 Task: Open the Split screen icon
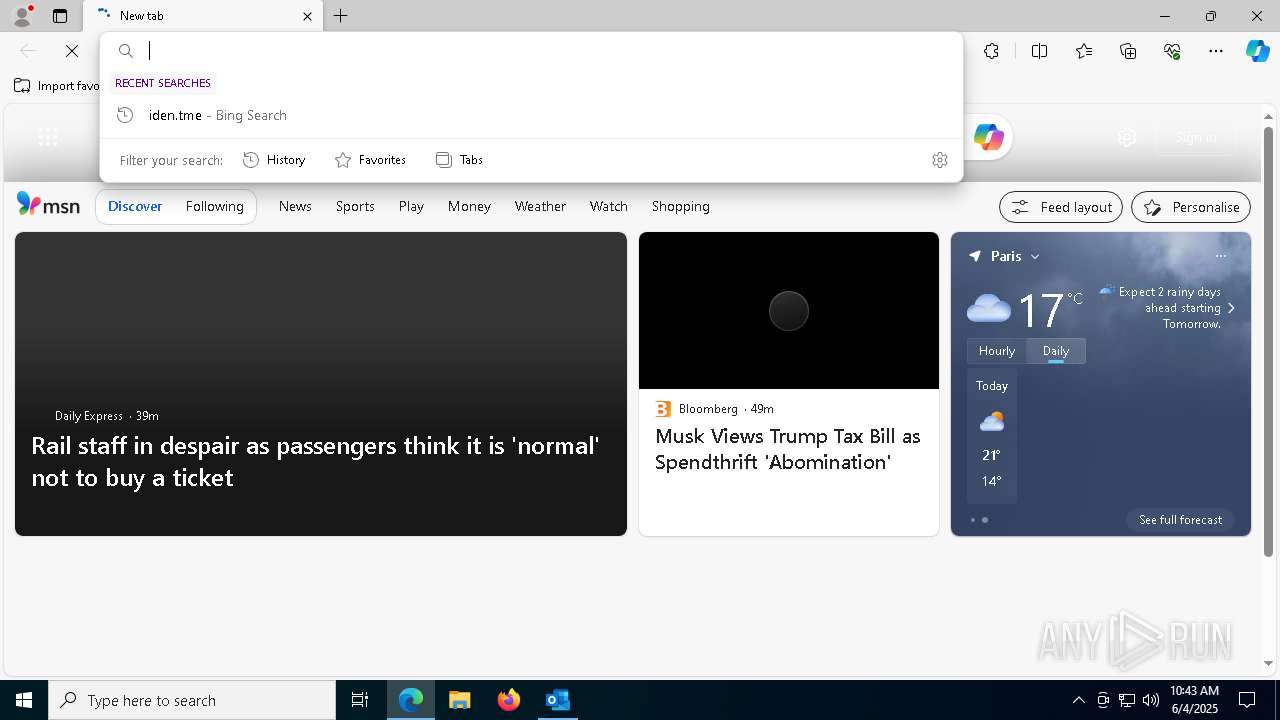click(x=1039, y=51)
